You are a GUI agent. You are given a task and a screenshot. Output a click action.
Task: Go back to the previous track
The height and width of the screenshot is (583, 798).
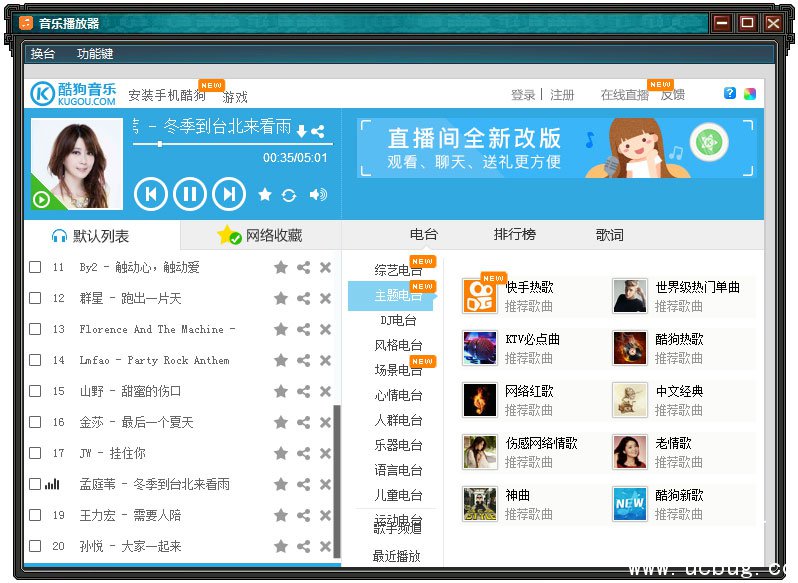(150, 194)
